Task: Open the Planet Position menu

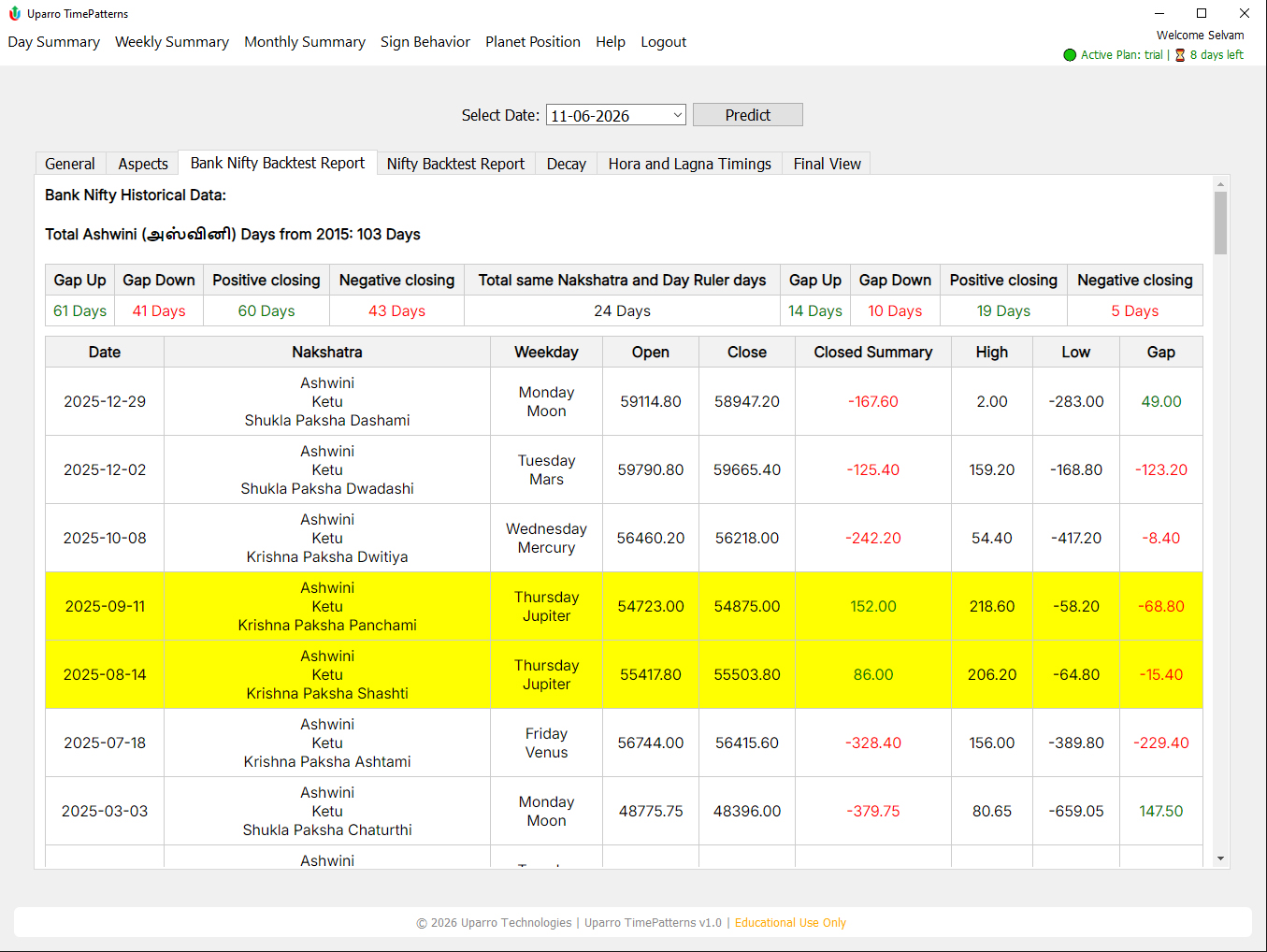Action: point(533,42)
